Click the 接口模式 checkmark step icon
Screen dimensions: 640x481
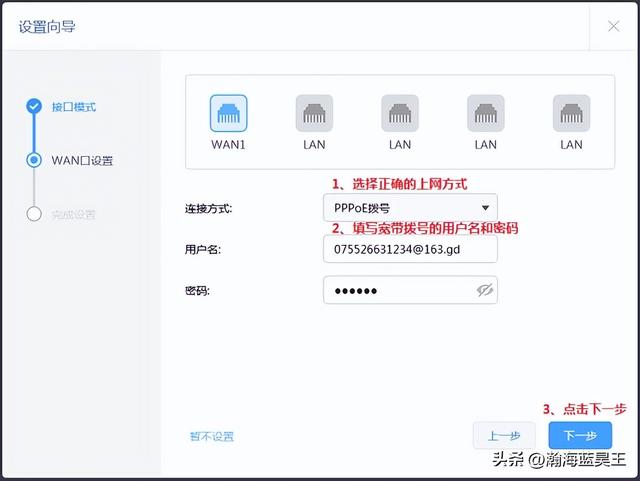[x=34, y=106]
